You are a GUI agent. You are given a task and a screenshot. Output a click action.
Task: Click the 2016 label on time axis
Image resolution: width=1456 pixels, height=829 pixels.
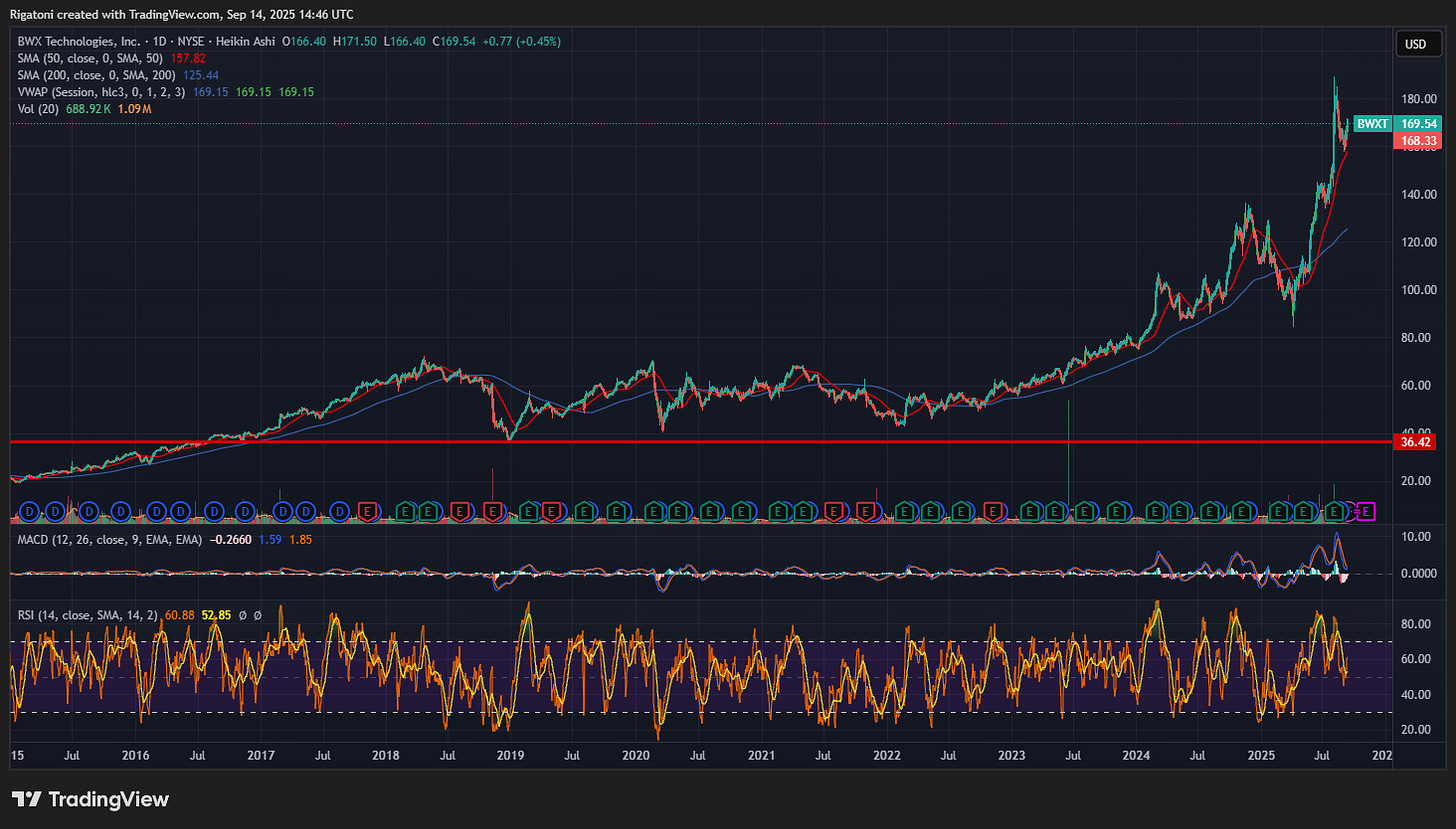[x=136, y=758]
